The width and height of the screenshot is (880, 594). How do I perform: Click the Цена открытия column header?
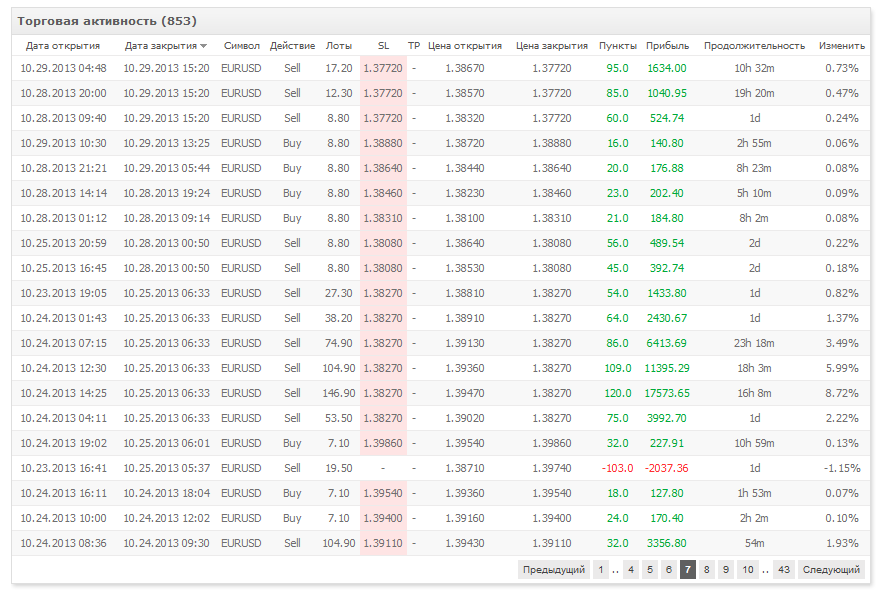coord(464,46)
